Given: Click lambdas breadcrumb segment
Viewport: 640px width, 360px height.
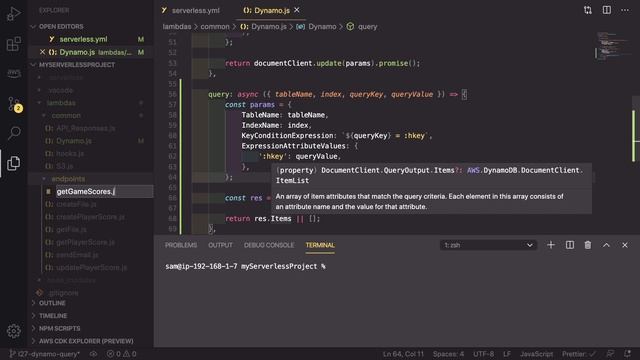Looking at the screenshot, I should coord(177,27).
